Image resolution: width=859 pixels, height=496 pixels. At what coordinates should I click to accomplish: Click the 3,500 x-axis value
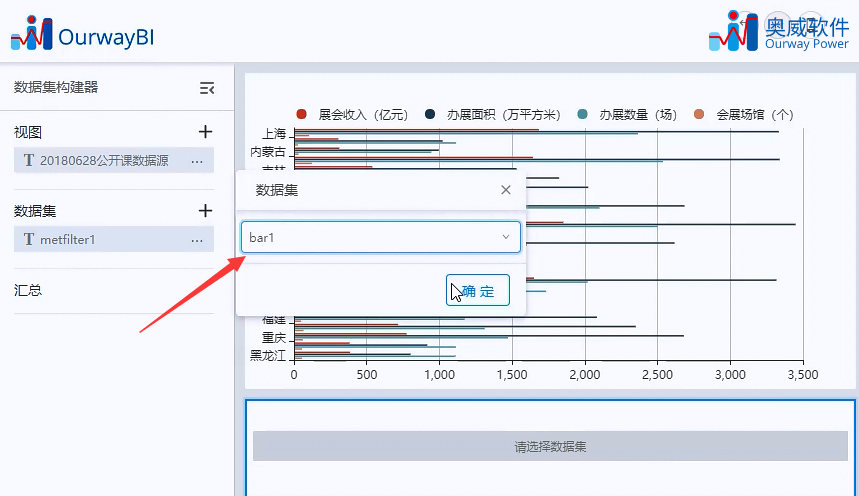[x=803, y=375]
